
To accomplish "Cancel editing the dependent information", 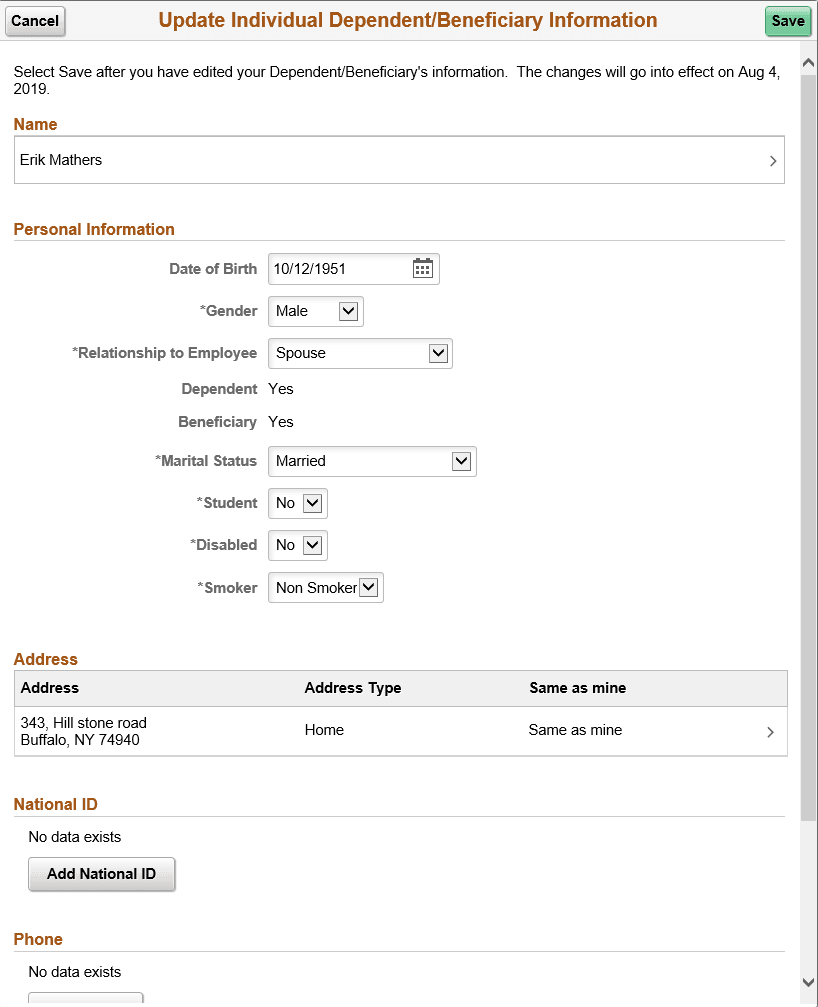I will [x=35, y=20].
